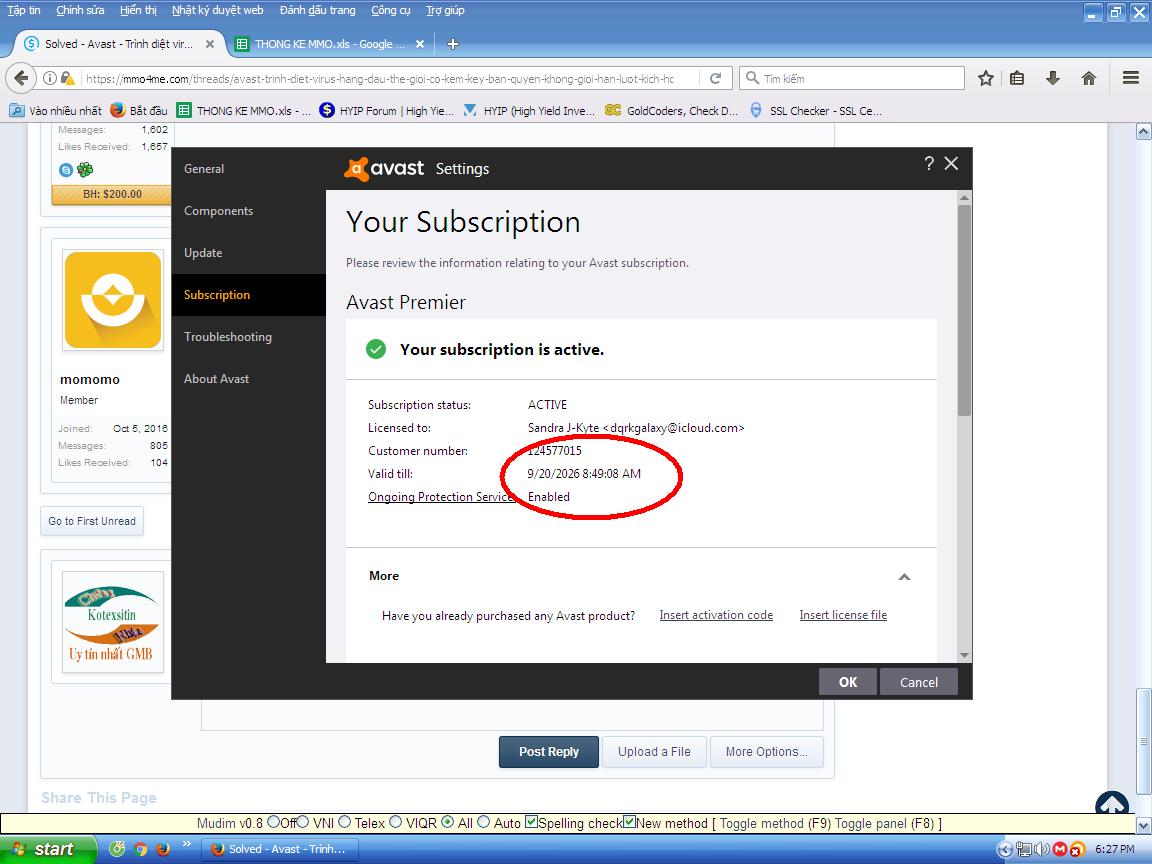1152x864 pixels.
Task: Click the Avast dialog scrollbar down arrow
Action: tap(964, 655)
